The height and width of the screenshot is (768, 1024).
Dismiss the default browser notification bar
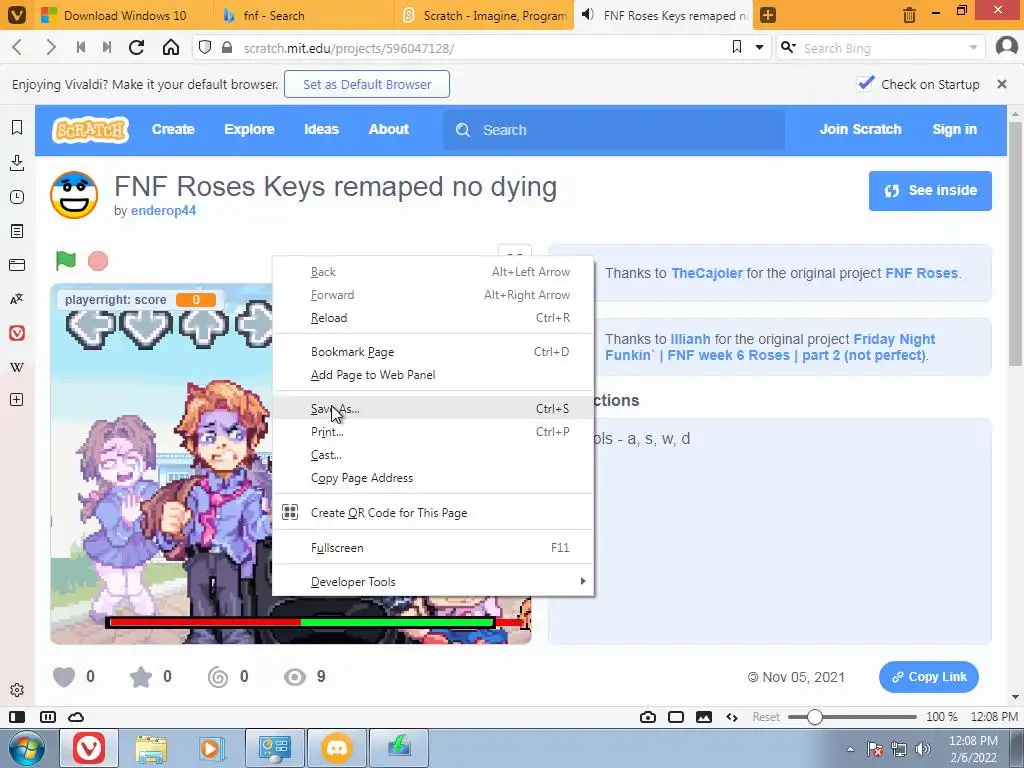point(1002,84)
